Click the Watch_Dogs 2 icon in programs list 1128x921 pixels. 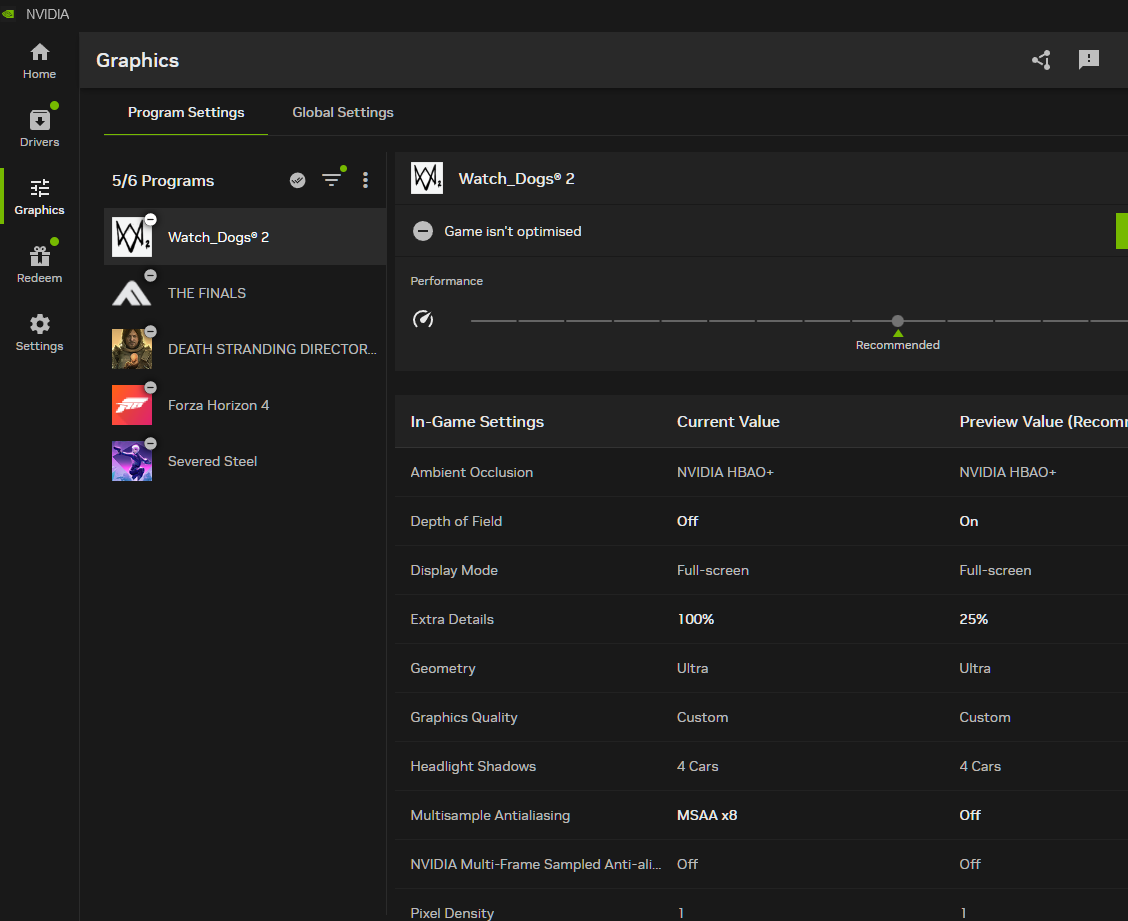pyautogui.click(x=132, y=237)
